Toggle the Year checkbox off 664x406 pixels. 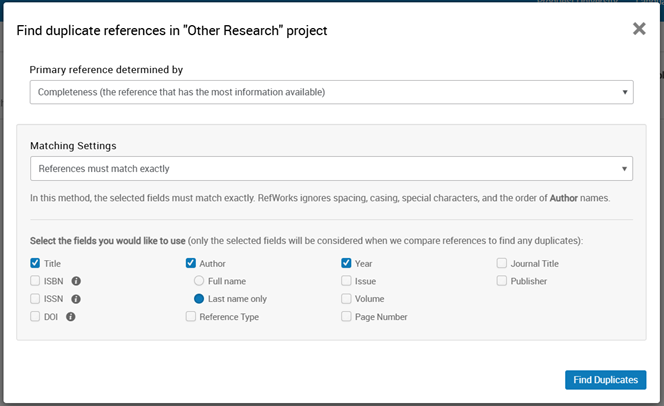347,264
